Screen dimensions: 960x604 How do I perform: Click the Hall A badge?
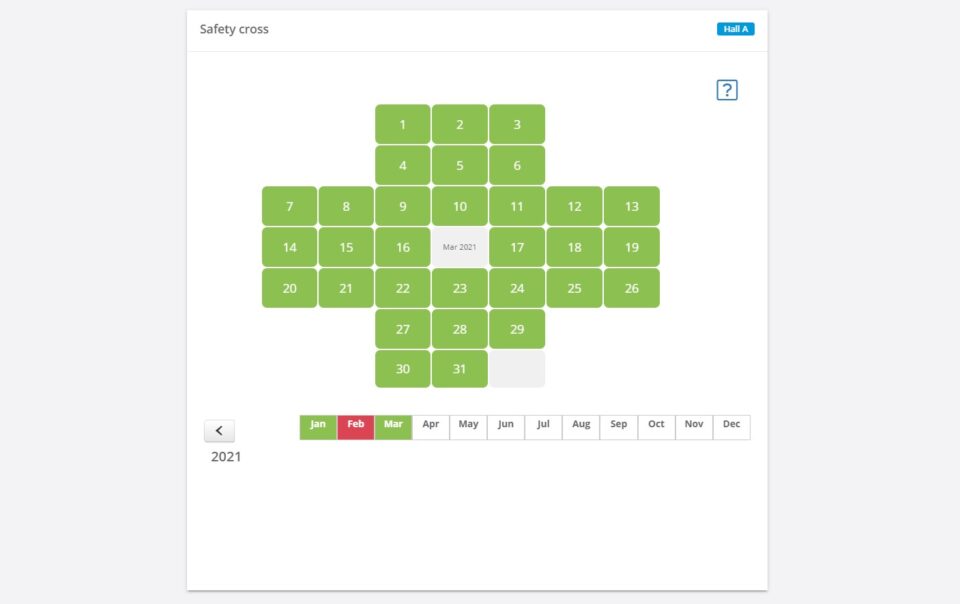point(735,29)
